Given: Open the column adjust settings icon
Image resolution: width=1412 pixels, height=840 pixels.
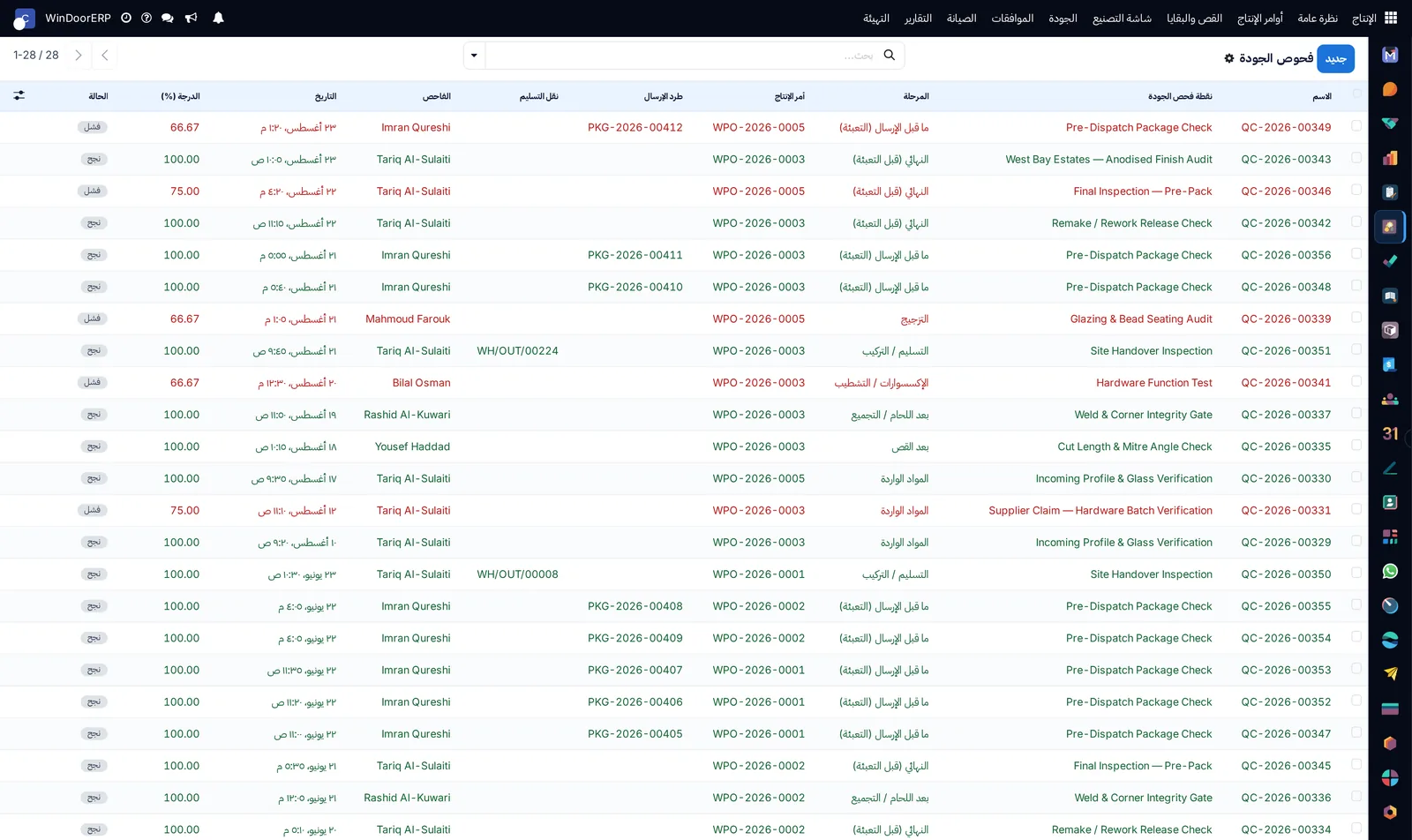Looking at the screenshot, I should 19,95.
